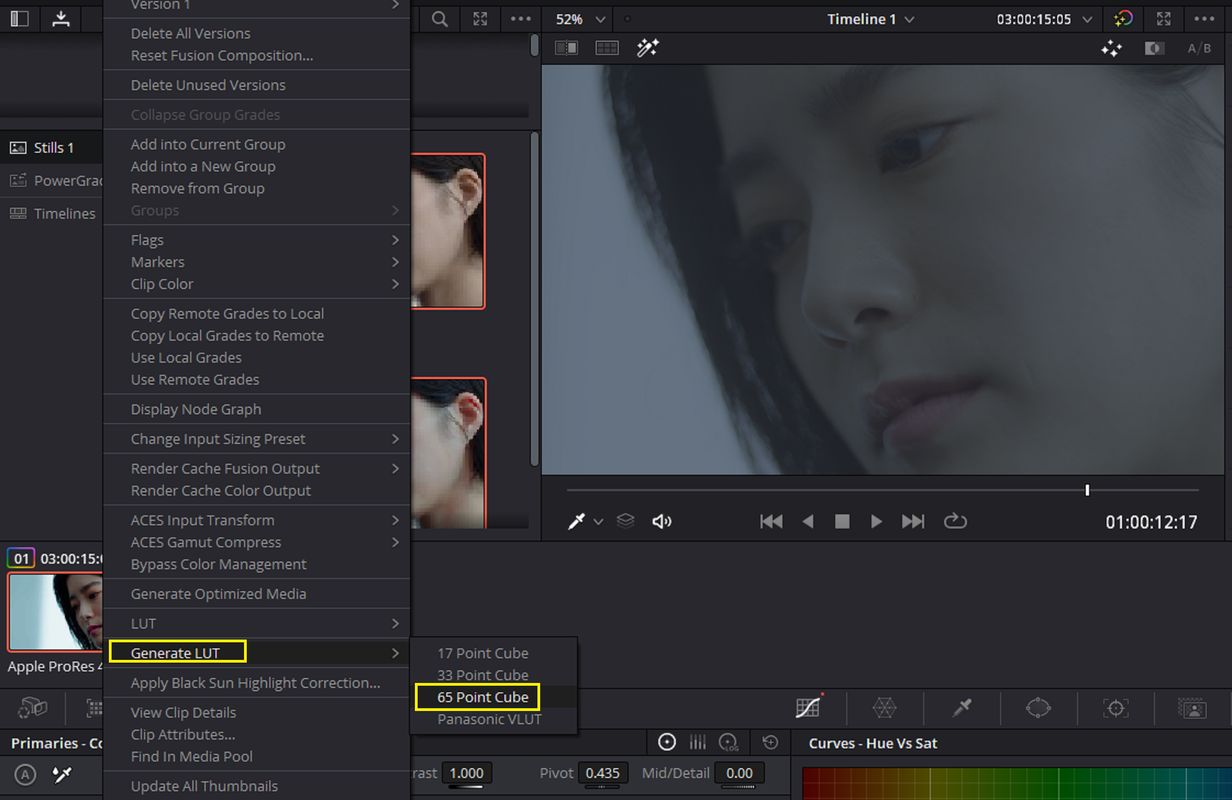Image resolution: width=1232 pixels, height=800 pixels.
Task: Click the magic wand highlight icon
Action: (648, 48)
